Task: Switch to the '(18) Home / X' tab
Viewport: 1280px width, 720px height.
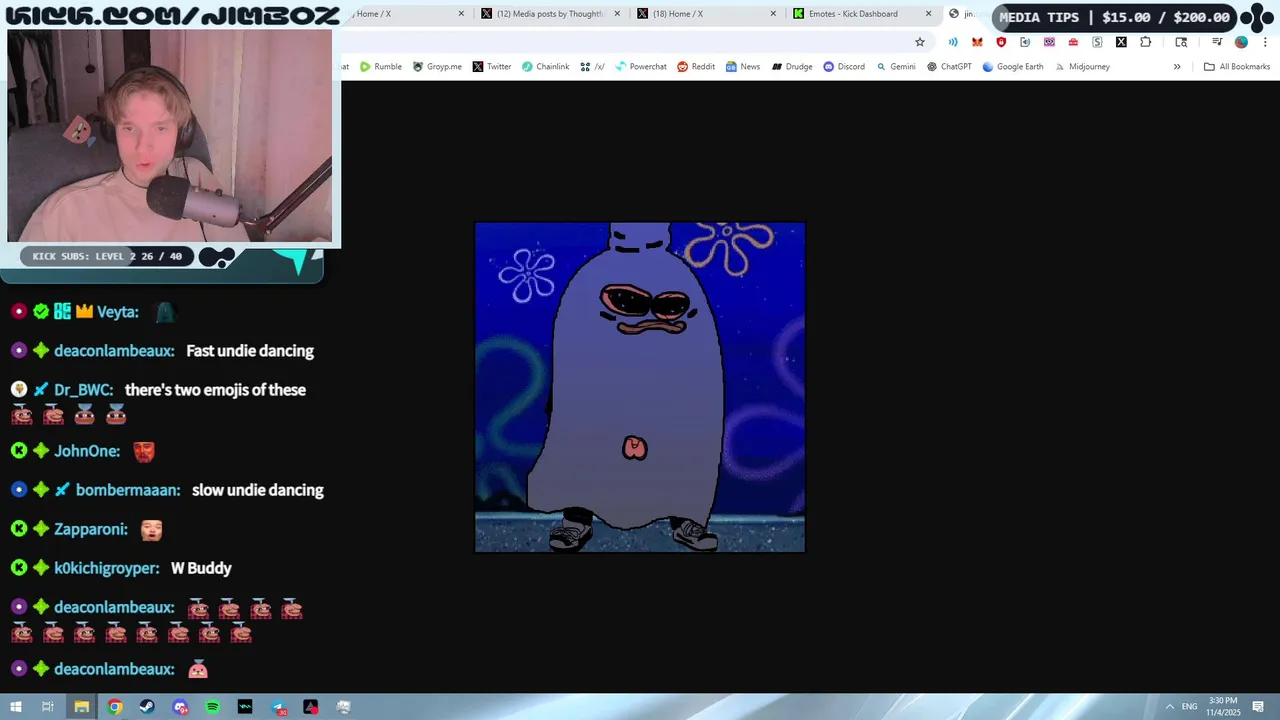Action: (705, 14)
